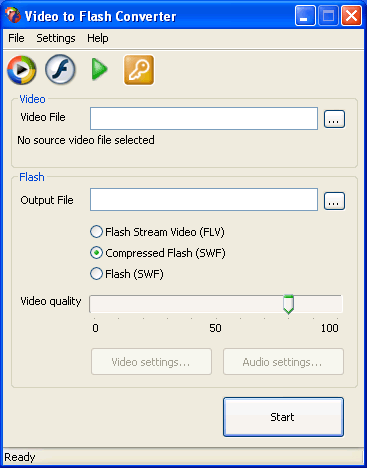Browse for the source video file
Viewport: 367px width, 468px height.
(x=334, y=119)
